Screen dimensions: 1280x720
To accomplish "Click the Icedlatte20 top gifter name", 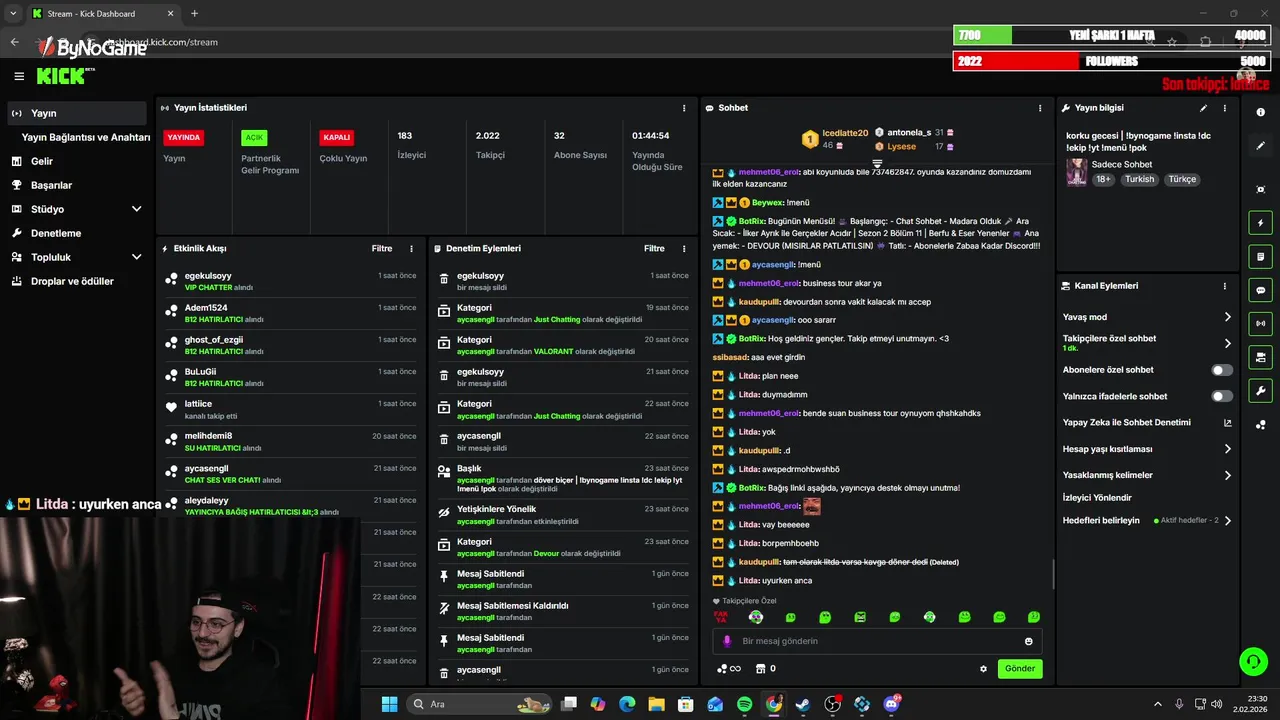I will coord(845,133).
